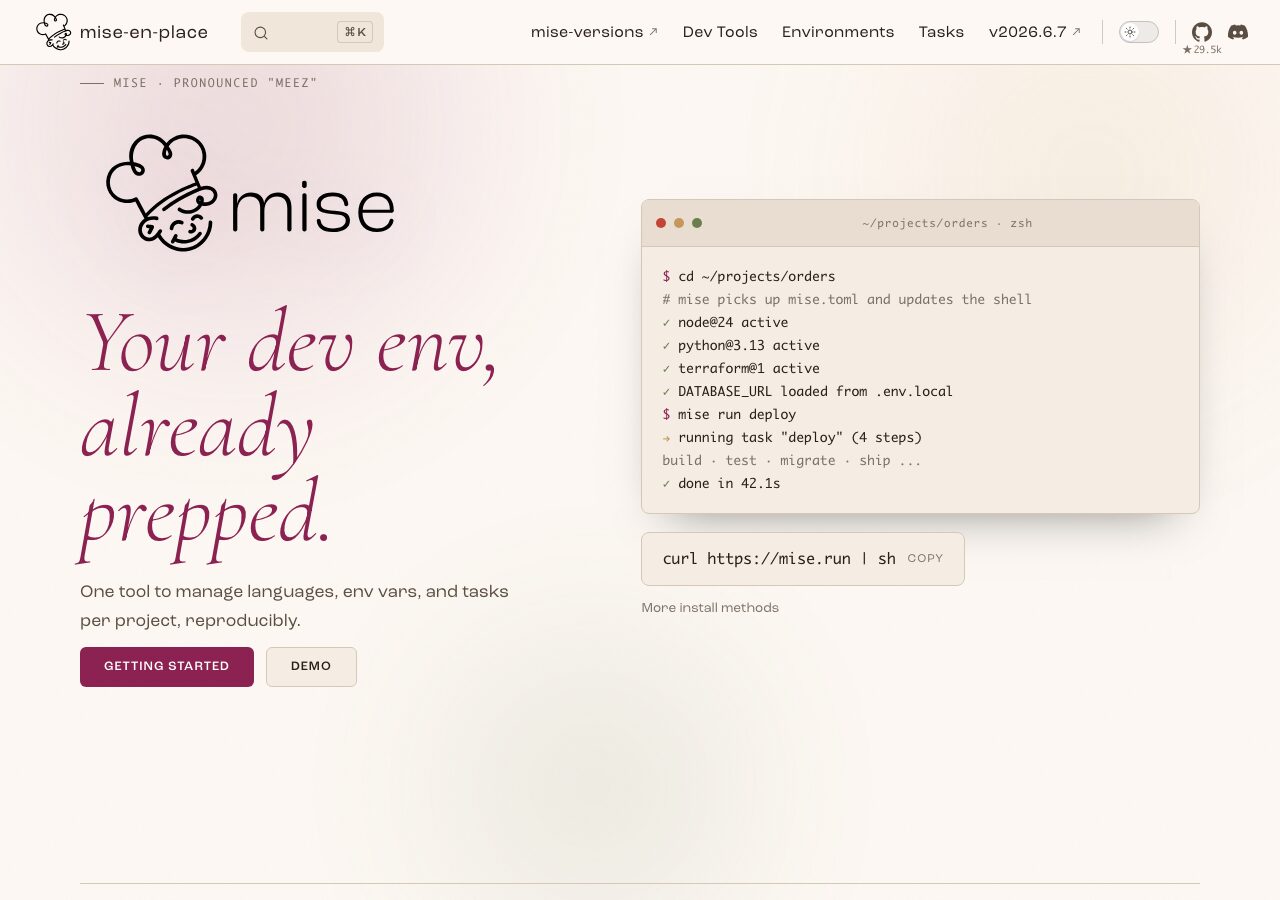Click the 'build · test · migrate · ship' line
Image resolution: width=1280 pixels, height=900 pixels.
[792, 460]
